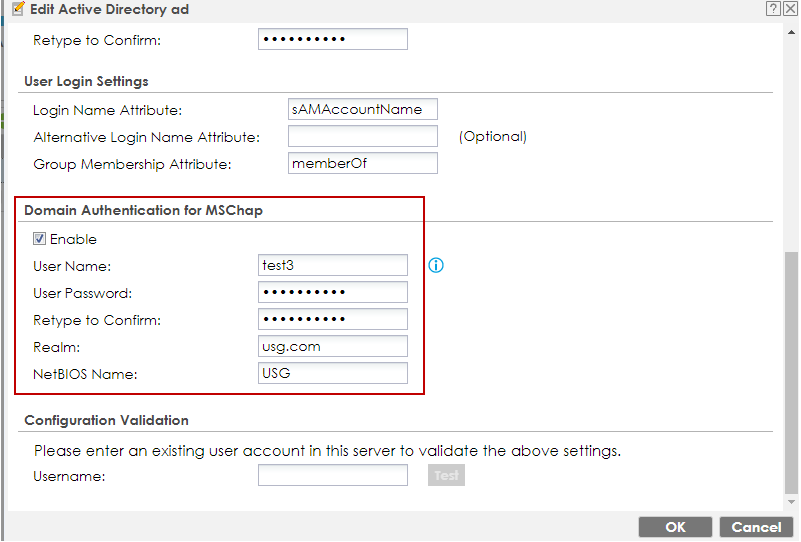This screenshot has height=542, width=801.
Task: Click the scrollbar down arrow
Action: (x=792, y=502)
